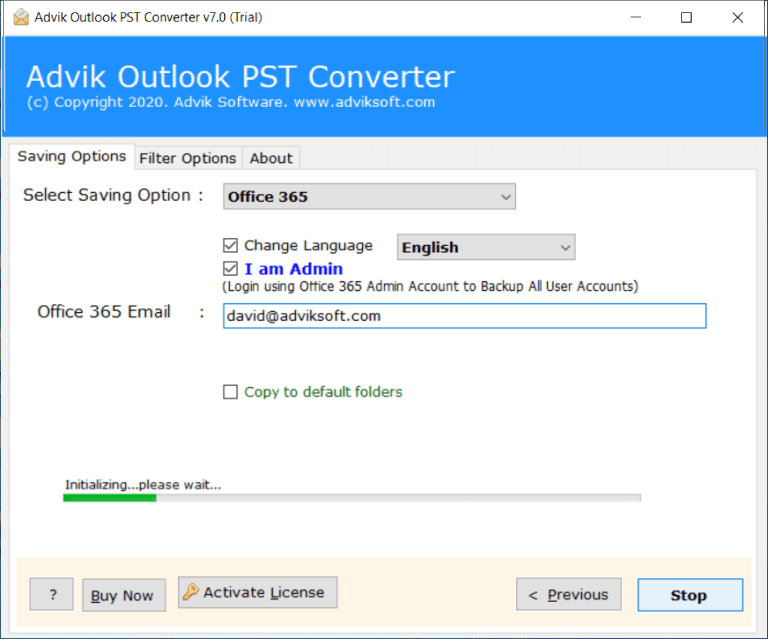Viewport: 768px width, 639px height.
Task: Click the initializing progress bar
Action: point(351,497)
